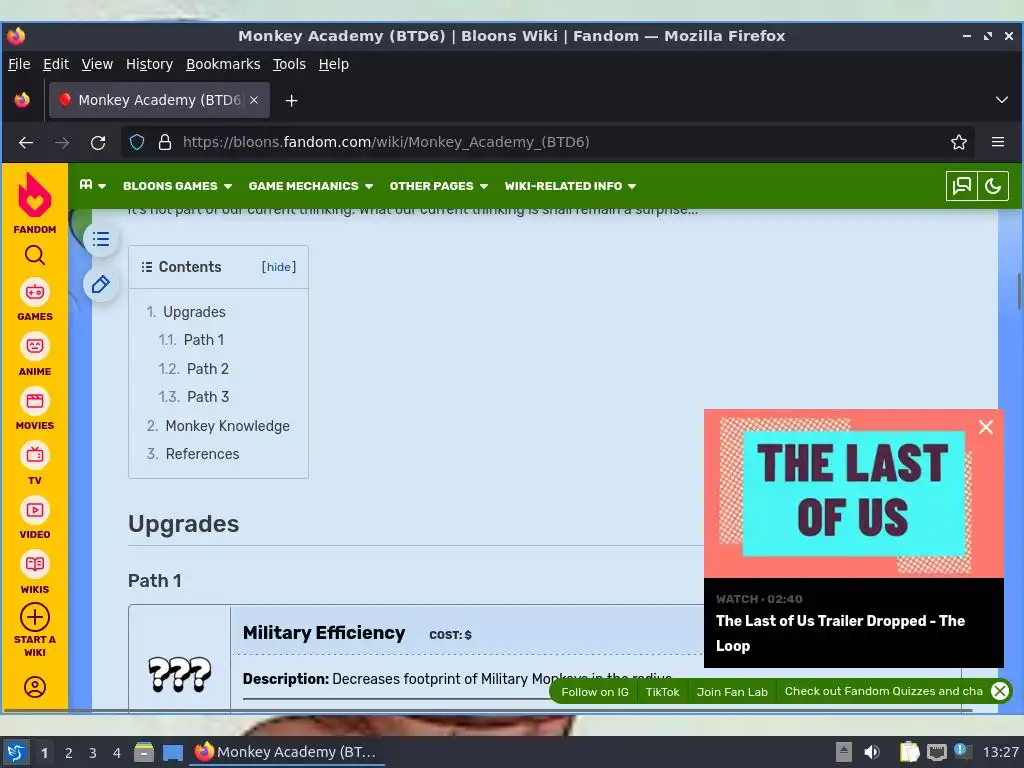Close The Last of Us video popup
Viewport: 1024px width, 768px height.
(x=986, y=427)
